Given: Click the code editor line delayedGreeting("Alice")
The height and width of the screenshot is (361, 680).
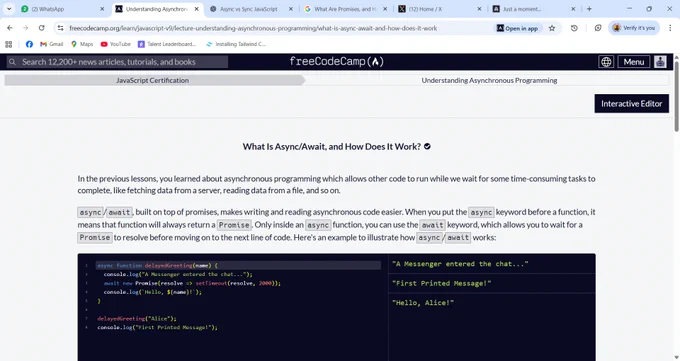Looking at the screenshot, I should (x=137, y=318).
